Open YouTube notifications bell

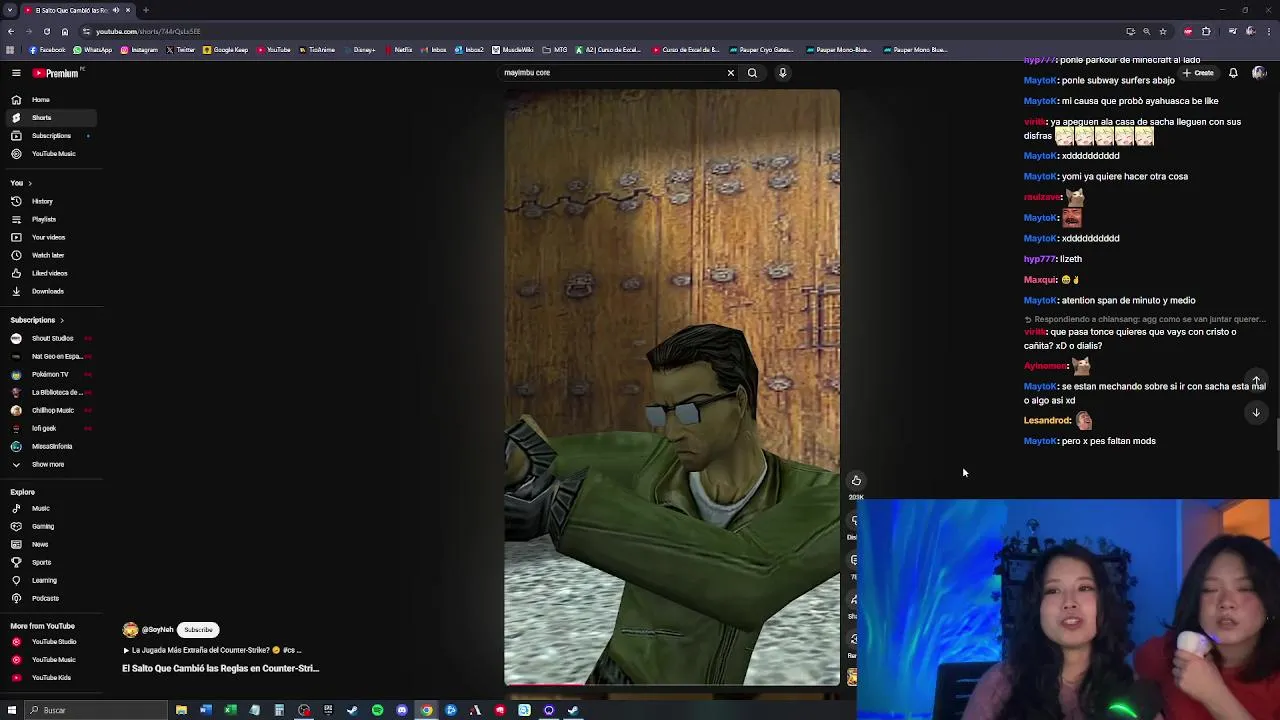[x=1233, y=73]
